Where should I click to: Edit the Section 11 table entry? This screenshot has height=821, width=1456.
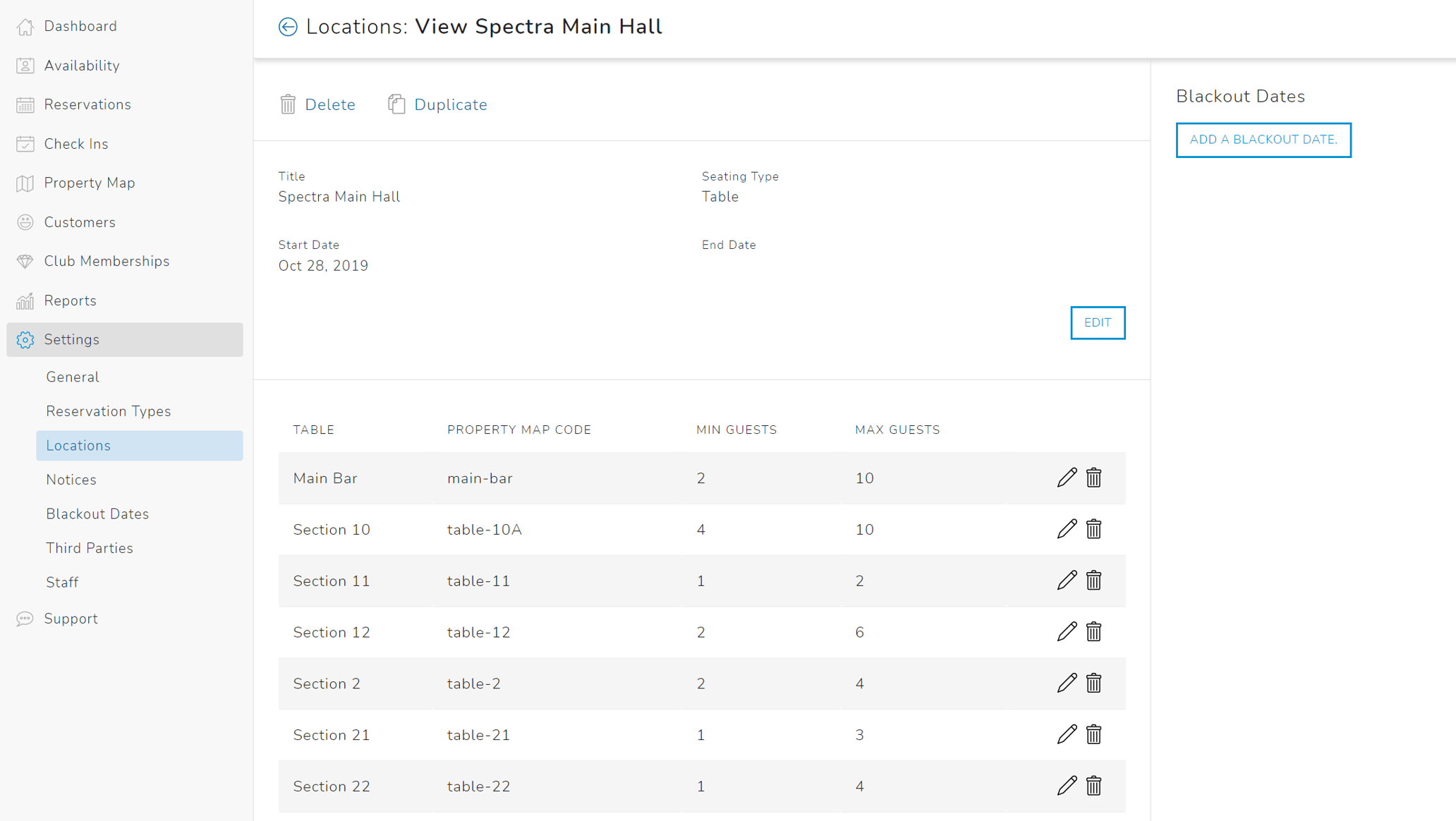1067,580
